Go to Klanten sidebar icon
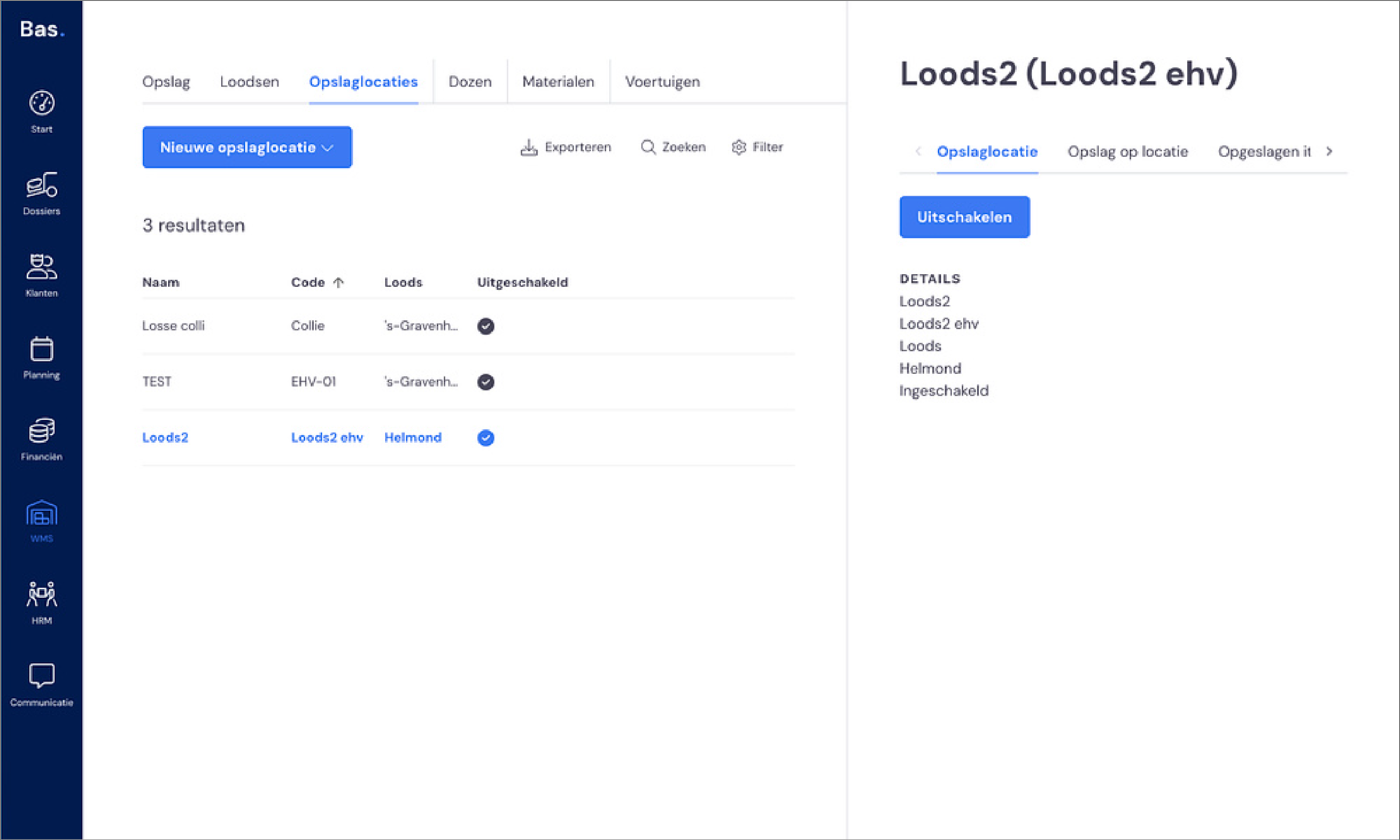This screenshot has width=1400, height=840. [41, 267]
